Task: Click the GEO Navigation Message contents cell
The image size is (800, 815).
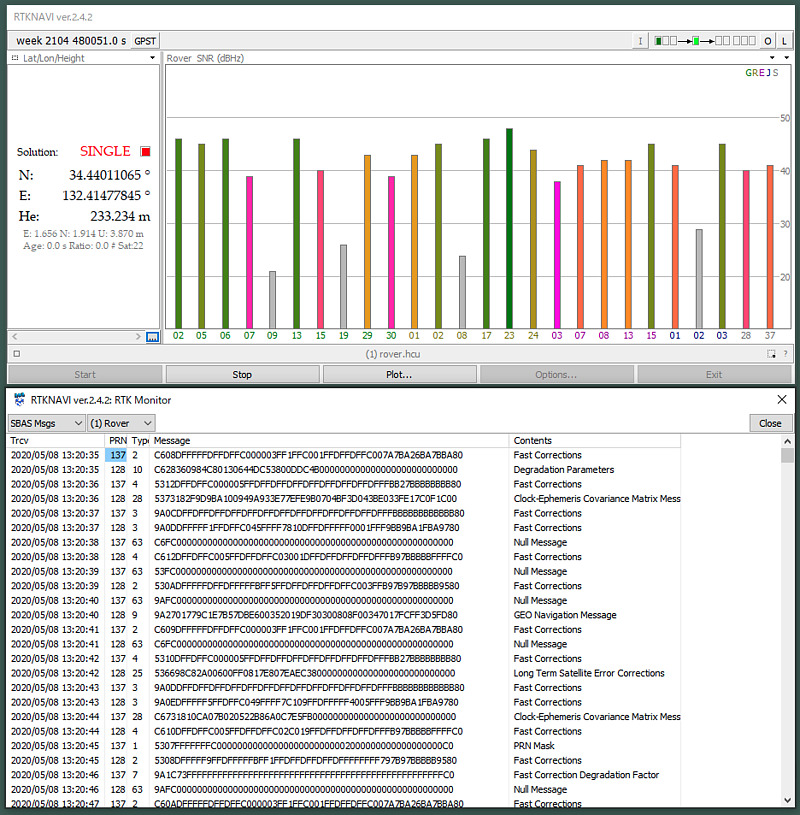Action: click(565, 615)
